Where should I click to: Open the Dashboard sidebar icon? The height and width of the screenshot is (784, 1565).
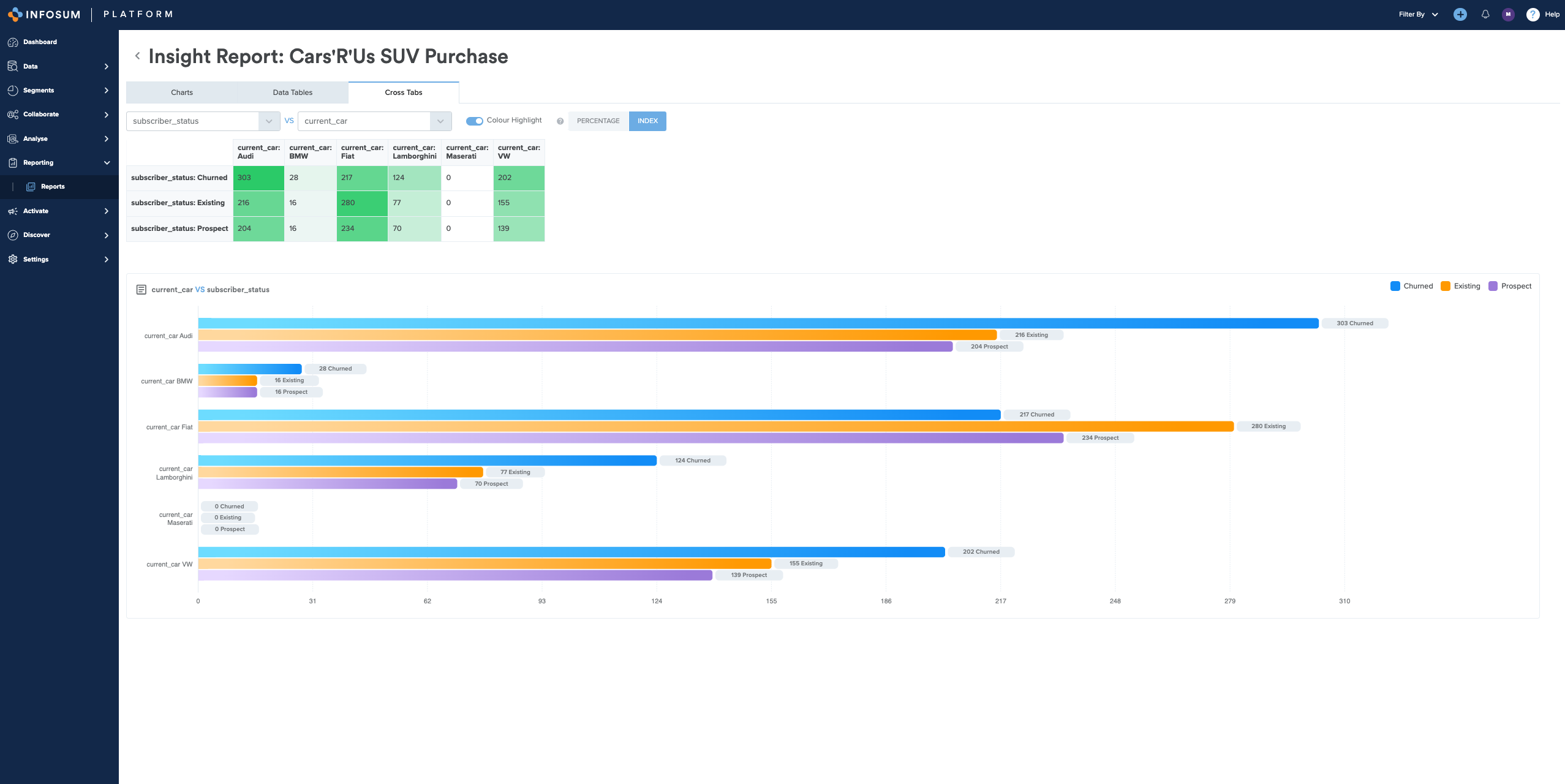click(13, 42)
